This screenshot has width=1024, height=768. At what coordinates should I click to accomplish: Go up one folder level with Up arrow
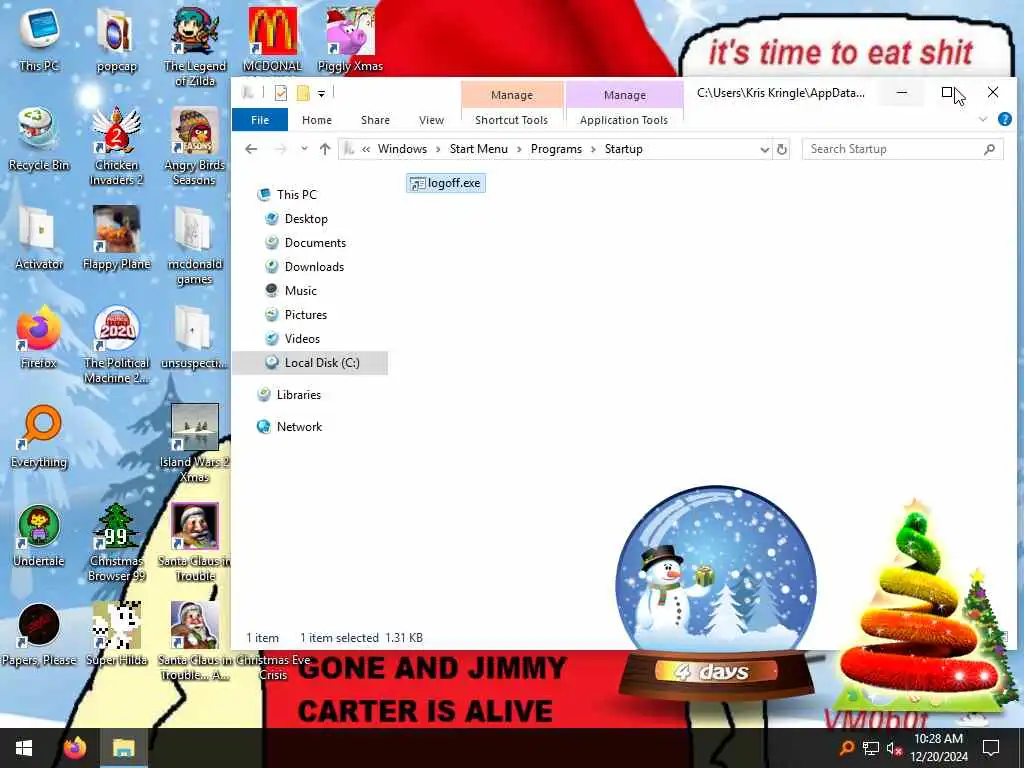pyautogui.click(x=325, y=149)
